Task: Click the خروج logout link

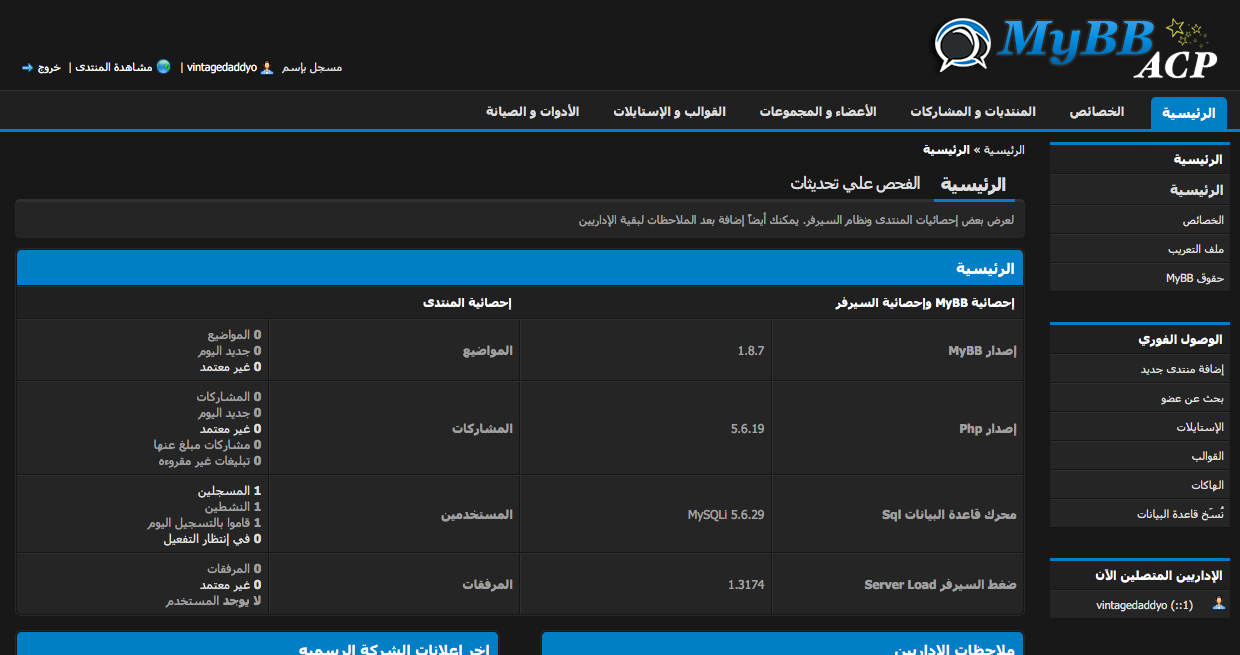Action: pyautogui.click(x=50, y=67)
